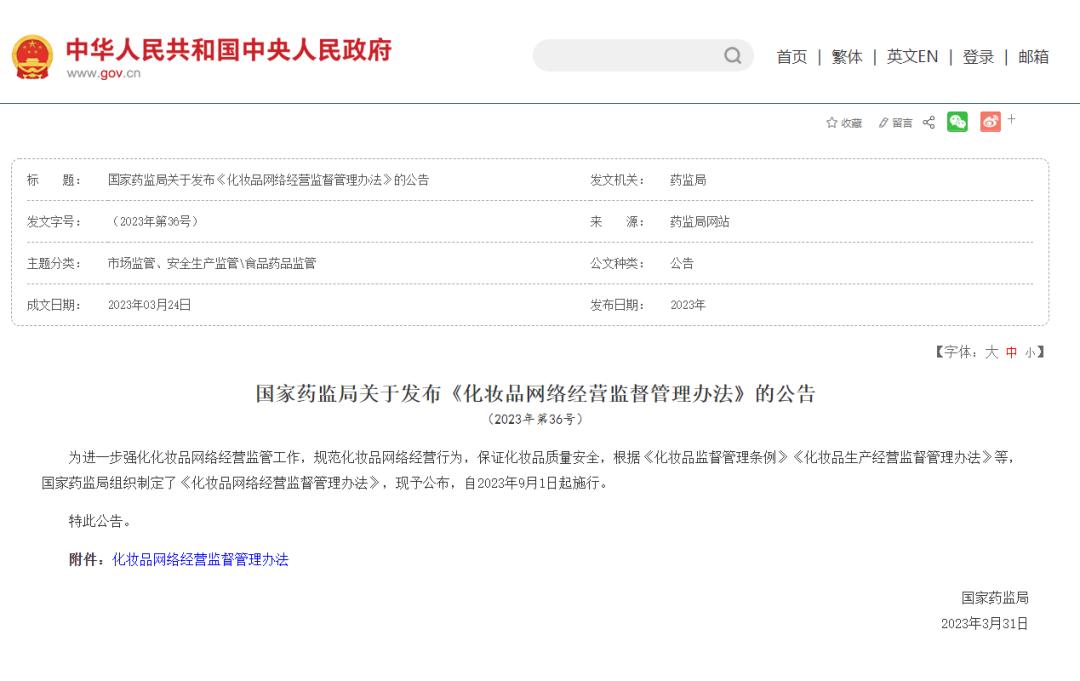1080x681 pixels.
Task: Open the 首页 home menu item
Action: point(792,57)
